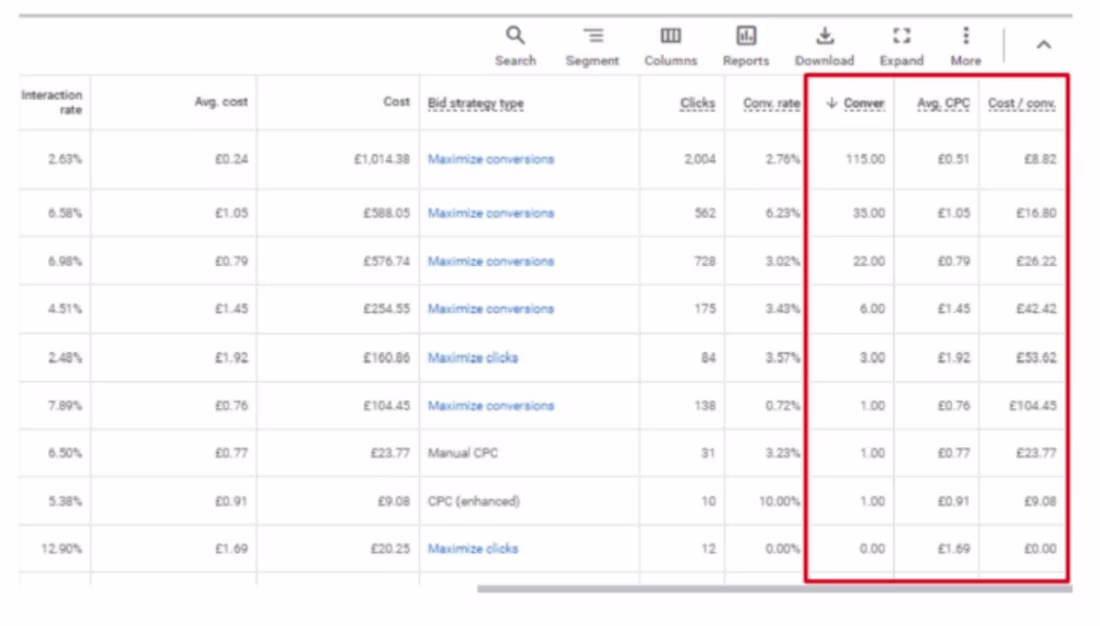This screenshot has width=1100, height=626.
Task: Open Maximize conversions link in £576.74 row
Action: tap(491, 261)
